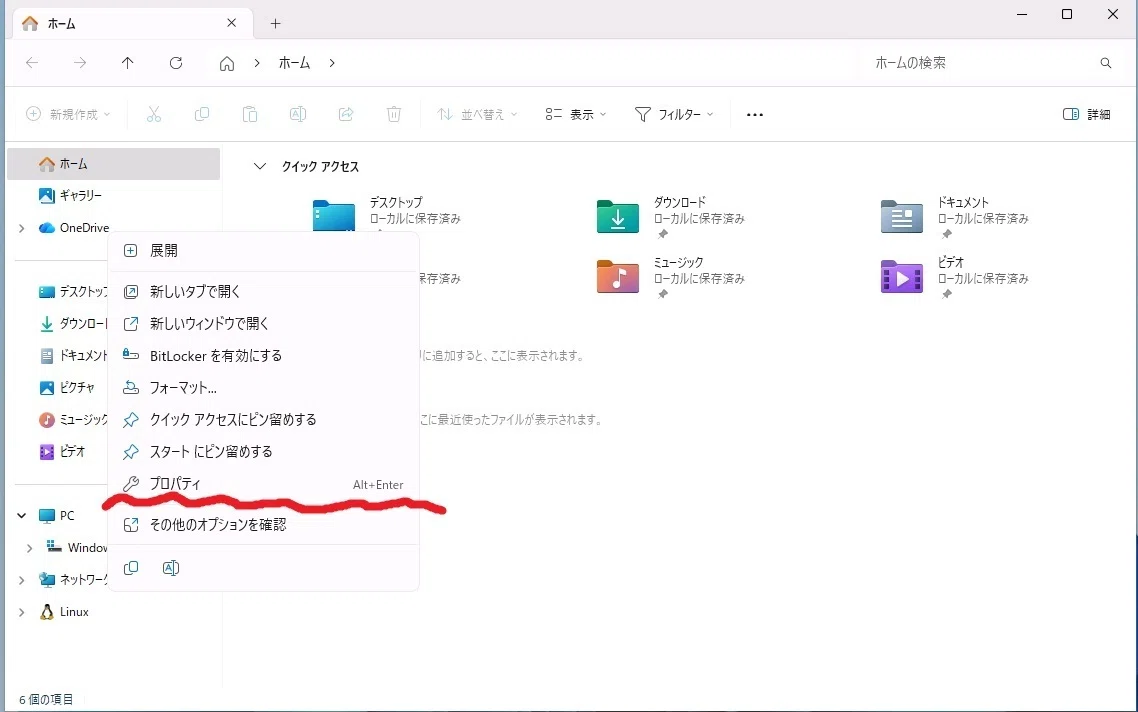Choose スタート にピン留めする
The height and width of the screenshot is (712, 1138).
pos(263,451)
